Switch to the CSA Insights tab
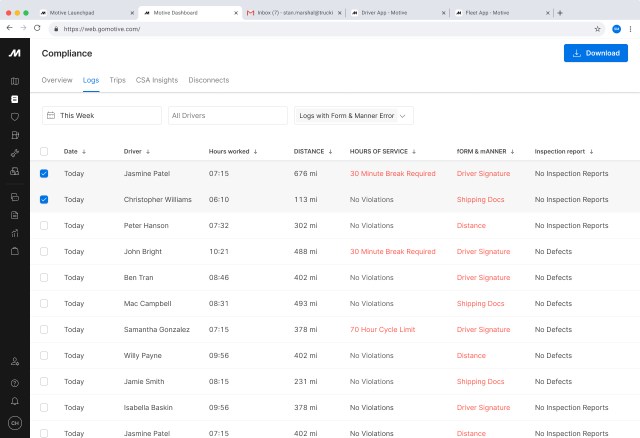The width and height of the screenshot is (640, 438). 156,80
